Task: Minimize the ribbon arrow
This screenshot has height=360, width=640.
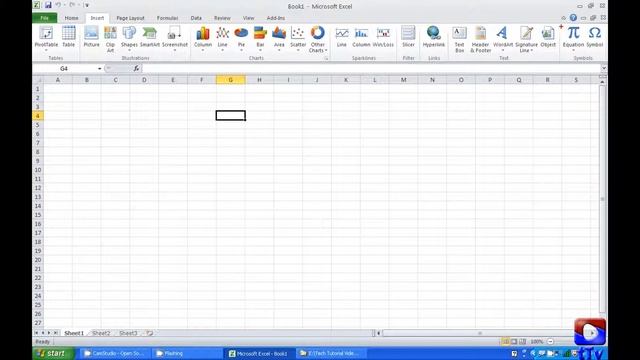Action: pos(564,18)
